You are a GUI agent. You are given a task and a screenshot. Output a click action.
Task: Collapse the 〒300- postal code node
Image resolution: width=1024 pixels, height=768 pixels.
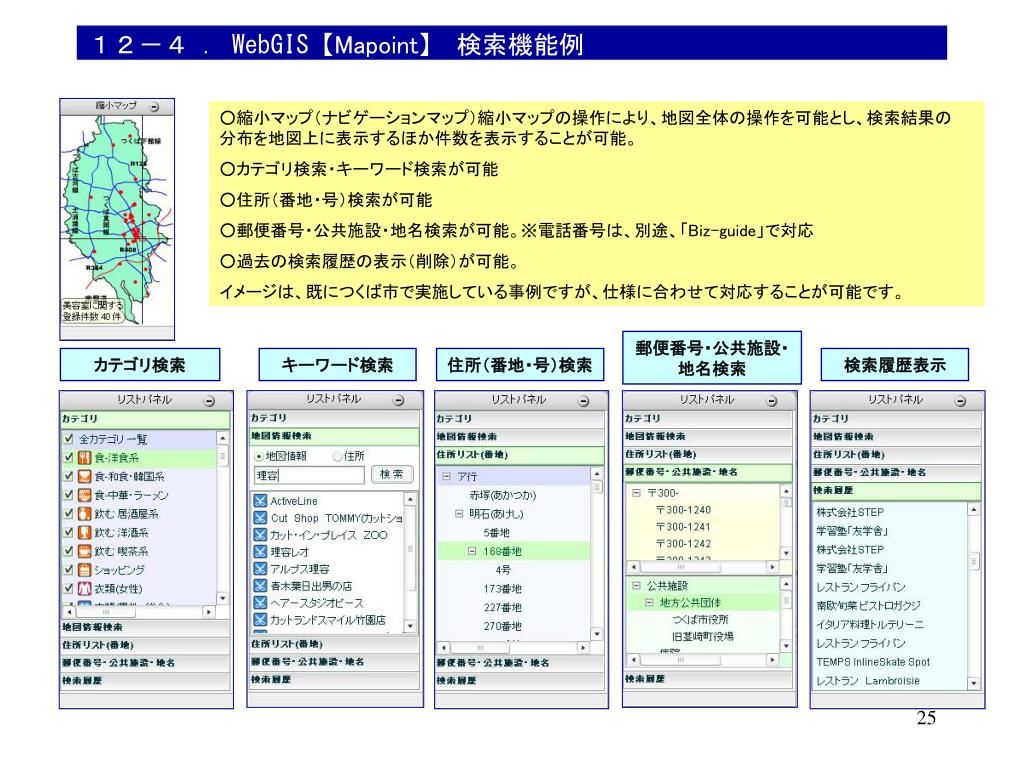pyautogui.click(x=636, y=493)
